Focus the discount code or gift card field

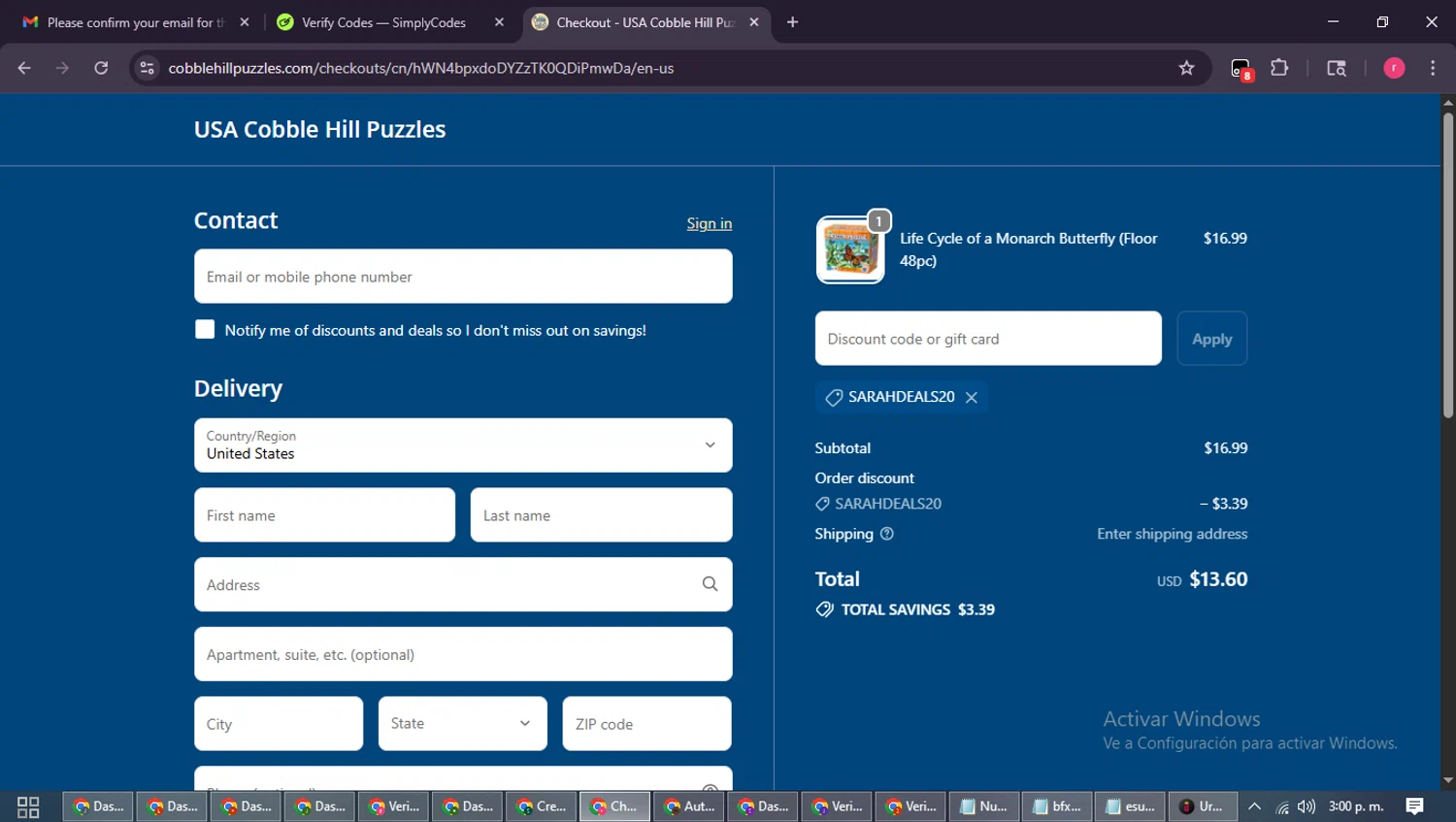pyautogui.click(x=988, y=339)
